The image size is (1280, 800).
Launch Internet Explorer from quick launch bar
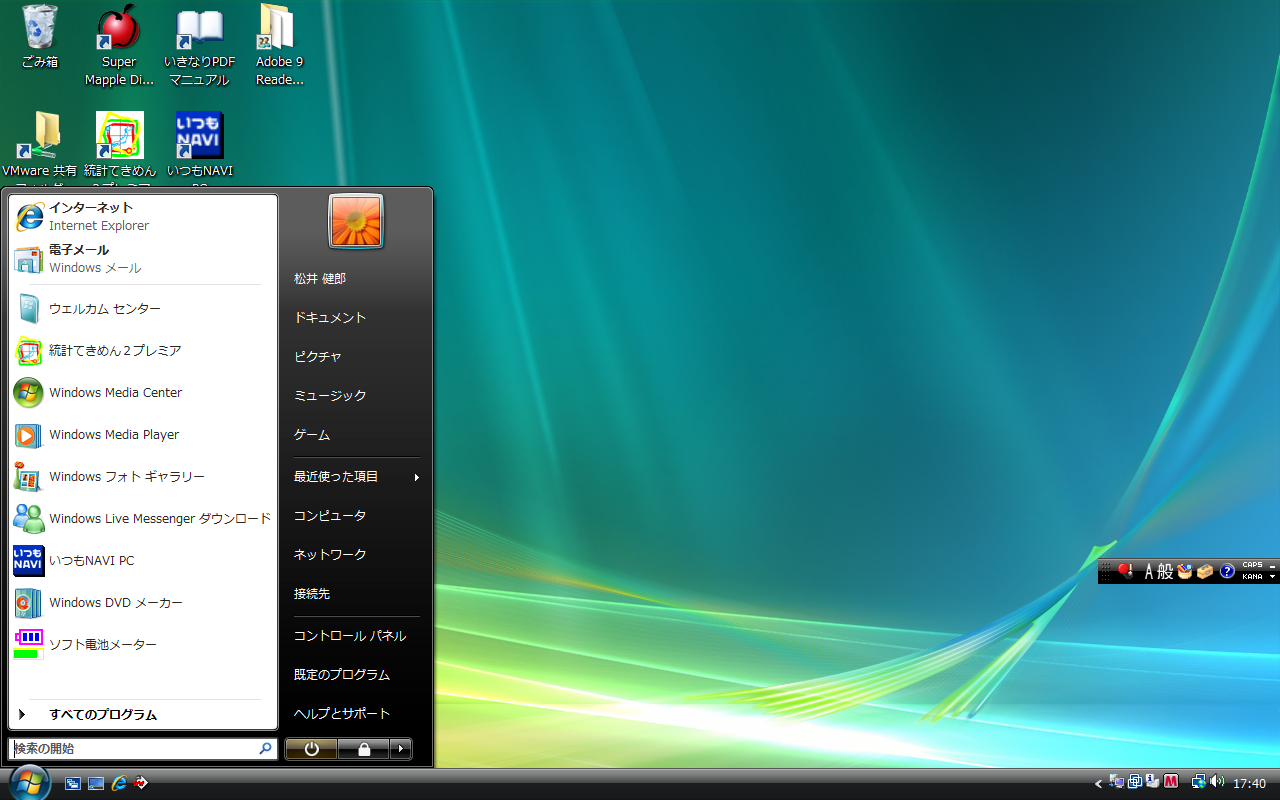pyautogui.click(x=119, y=783)
